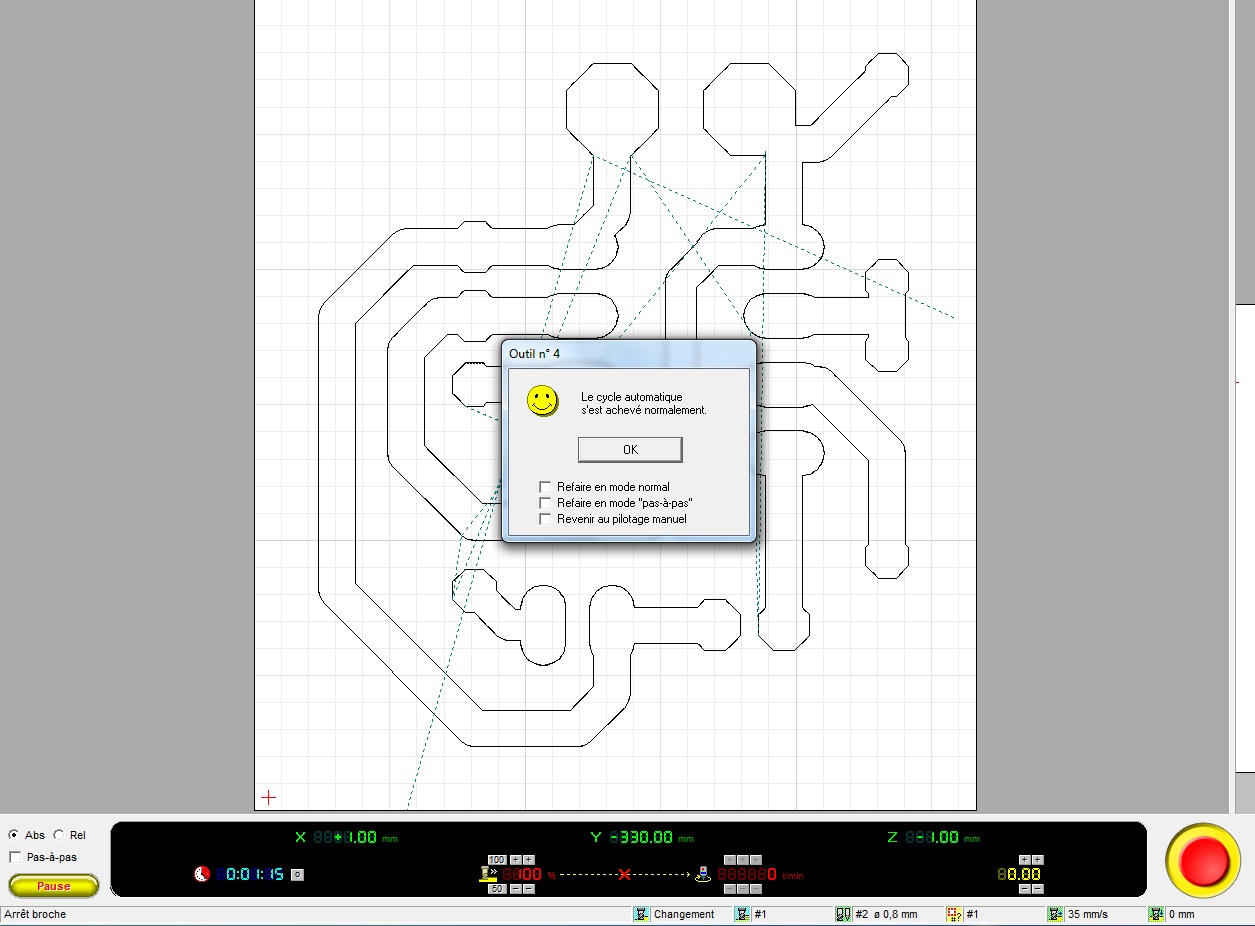Image resolution: width=1255 pixels, height=926 pixels.
Task: Check "Refaire en mode pas-à-pas" option
Action: point(545,503)
